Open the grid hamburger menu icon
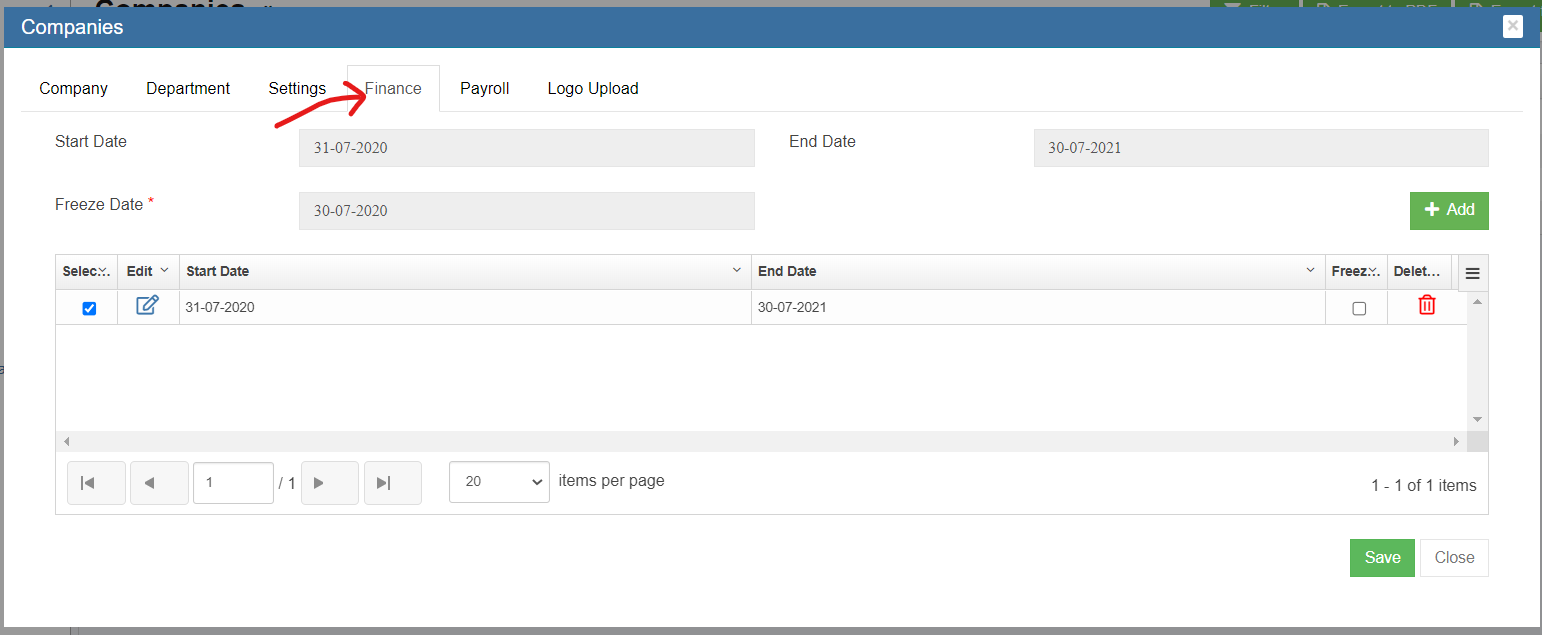The width and height of the screenshot is (1542, 635). click(x=1472, y=273)
